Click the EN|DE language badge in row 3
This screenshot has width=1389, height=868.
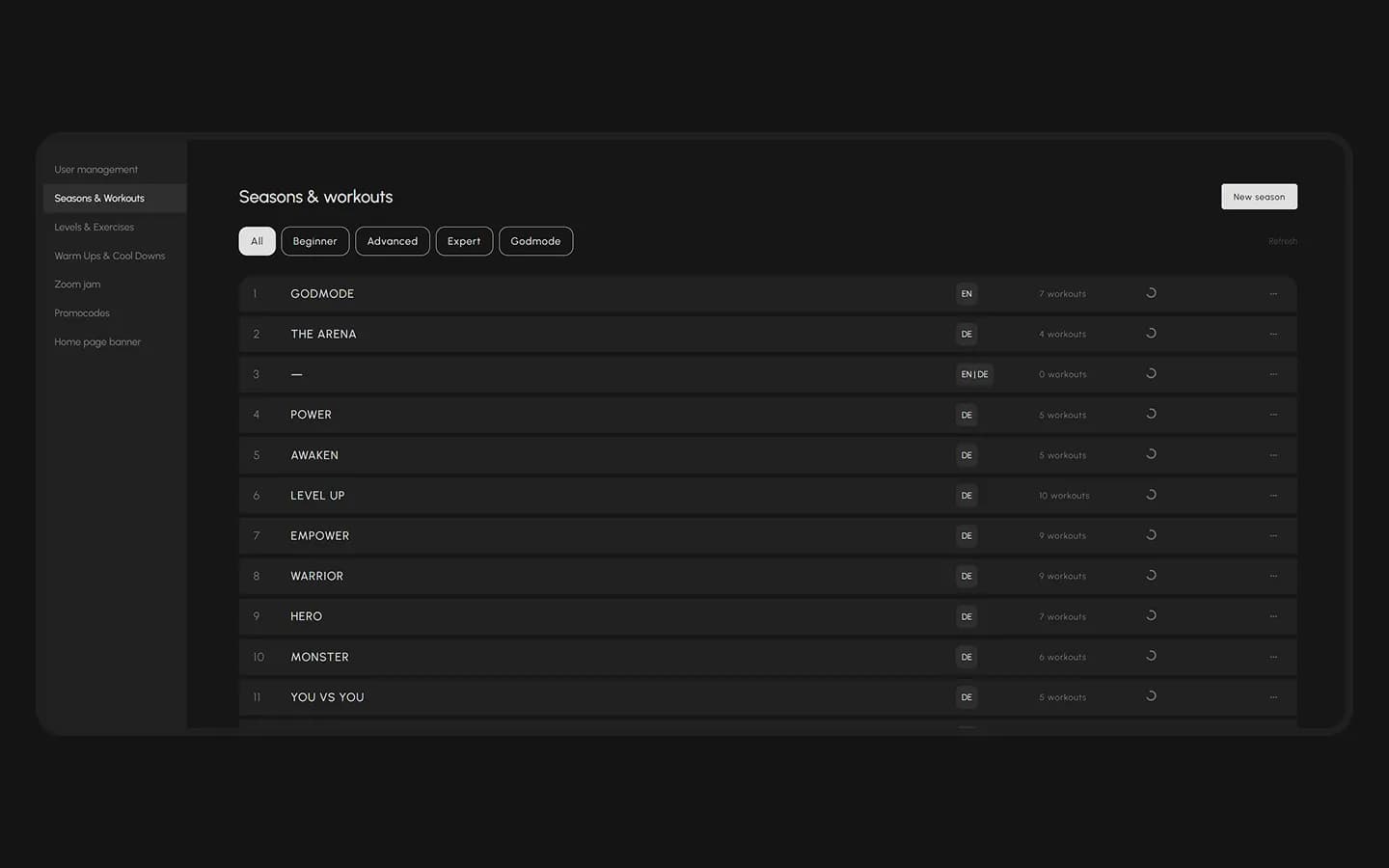point(974,374)
